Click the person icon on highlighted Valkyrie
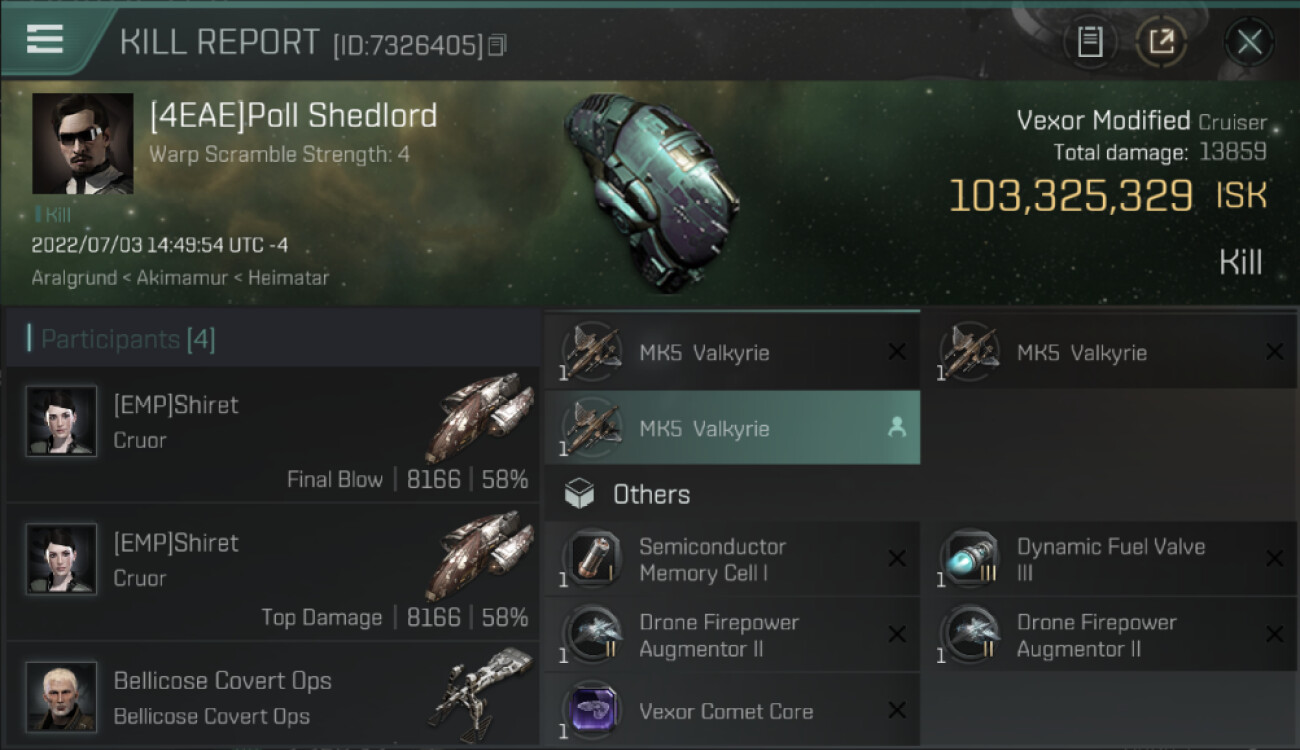The height and width of the screenshot is (750, 1300). click(897, 428)
